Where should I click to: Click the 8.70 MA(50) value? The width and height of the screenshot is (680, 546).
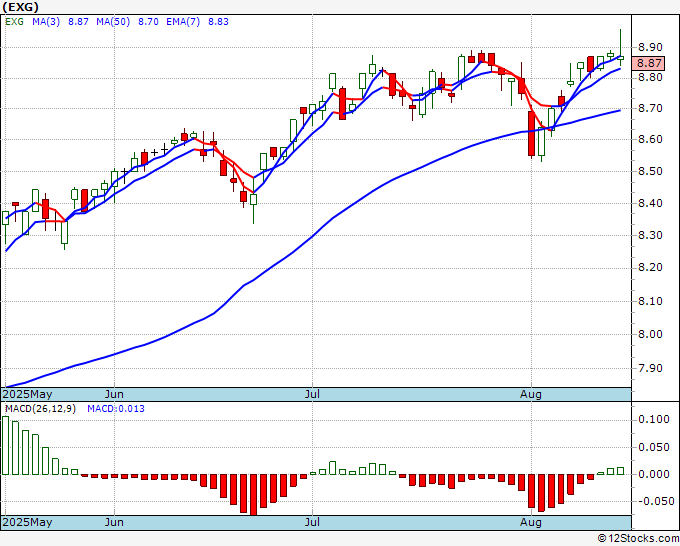(x=148, y=22)
